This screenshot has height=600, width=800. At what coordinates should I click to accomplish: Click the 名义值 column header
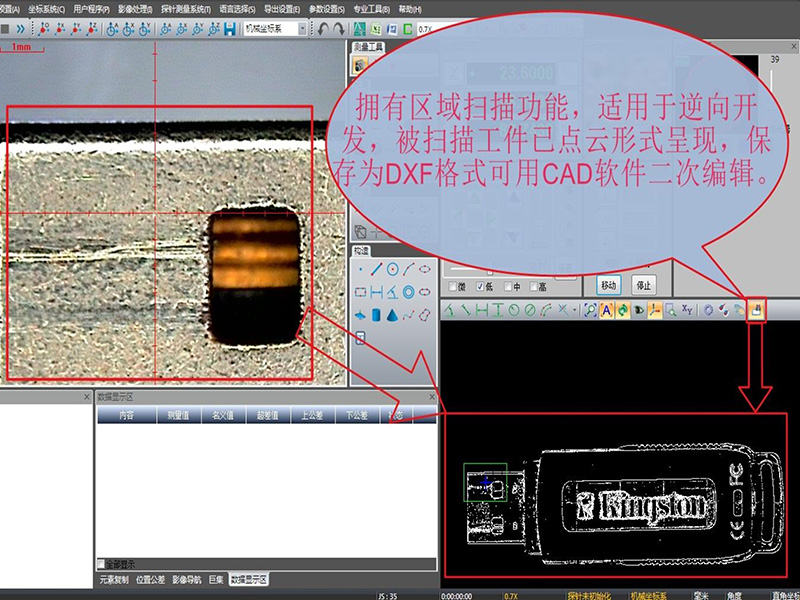(223, 415)
